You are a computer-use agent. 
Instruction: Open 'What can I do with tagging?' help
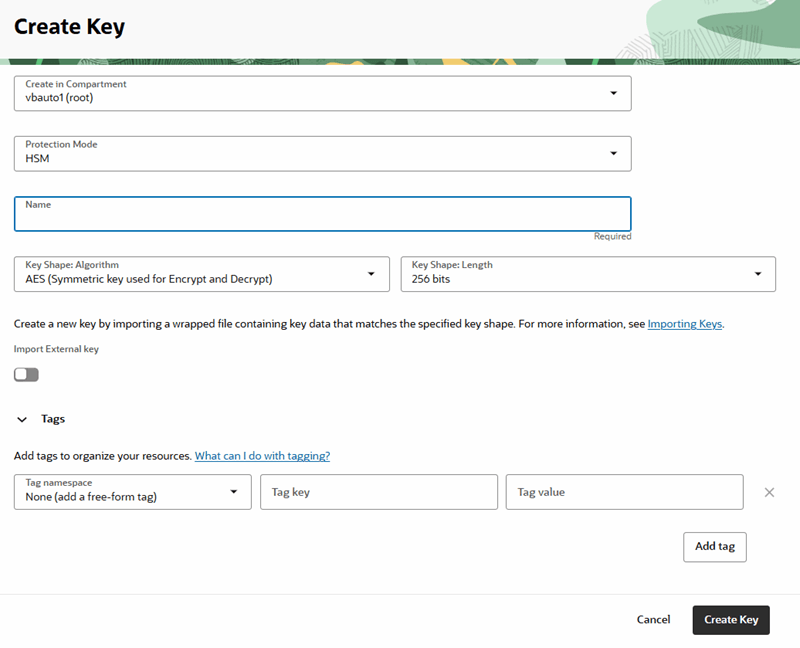point(262,455)
